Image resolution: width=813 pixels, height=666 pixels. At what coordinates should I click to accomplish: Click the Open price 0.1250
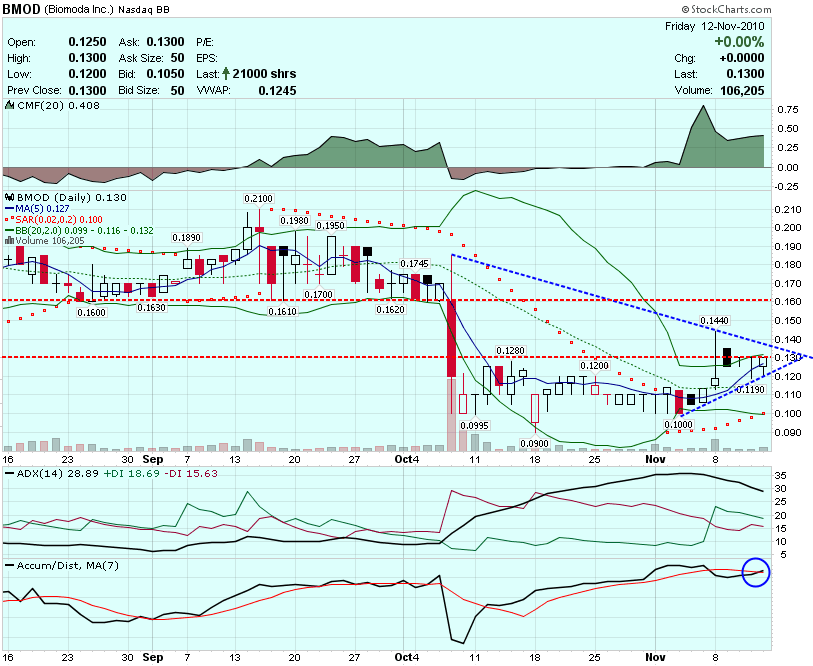[x=87, y=42]
